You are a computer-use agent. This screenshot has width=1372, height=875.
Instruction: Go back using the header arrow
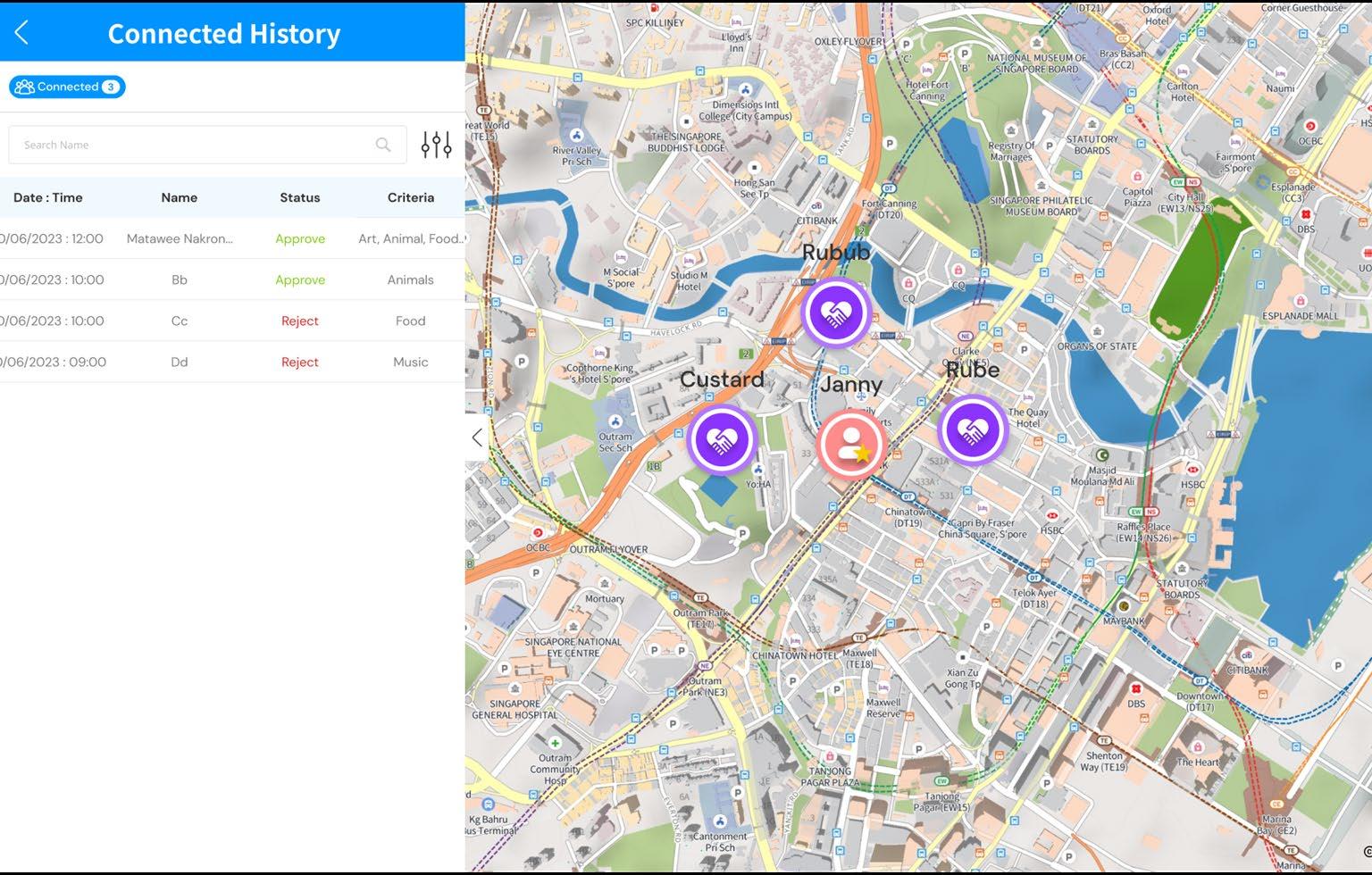point(22,33)
